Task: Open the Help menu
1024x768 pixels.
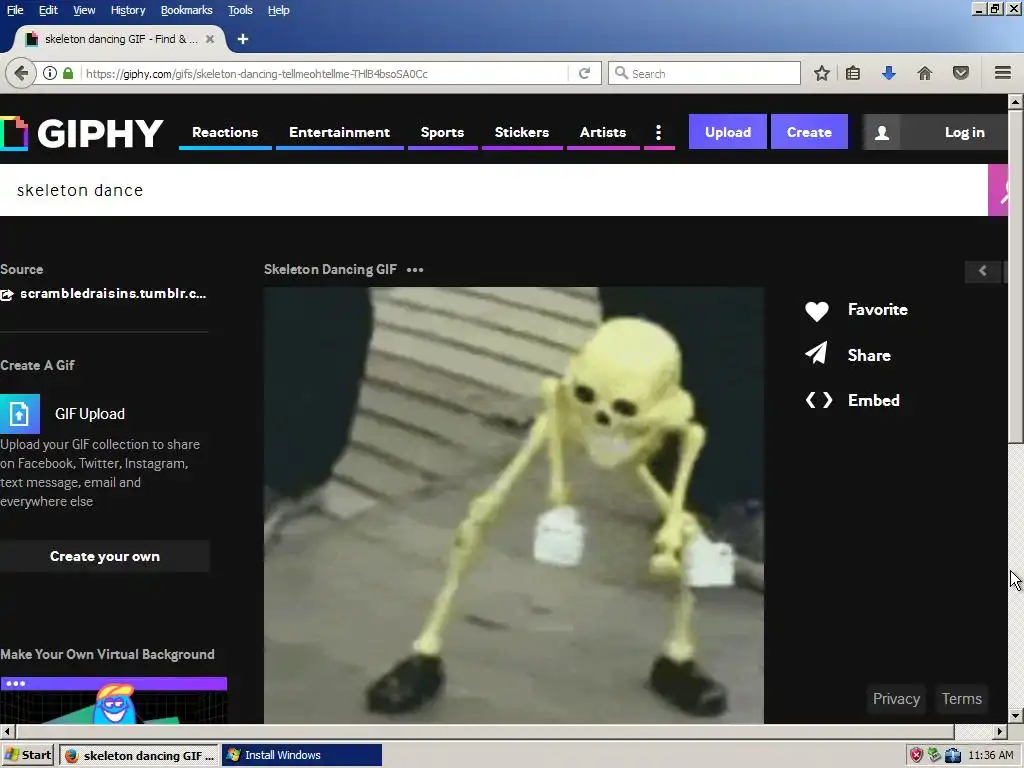Action: pos(279,10)
